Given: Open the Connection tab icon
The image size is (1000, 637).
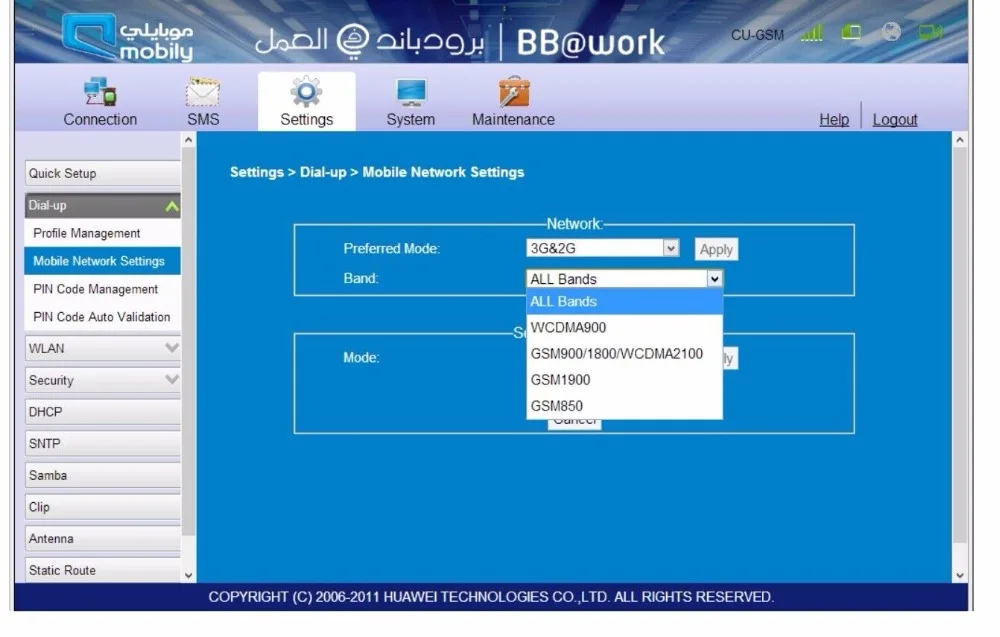Looking at the screenshot, I should coord(100,92).
